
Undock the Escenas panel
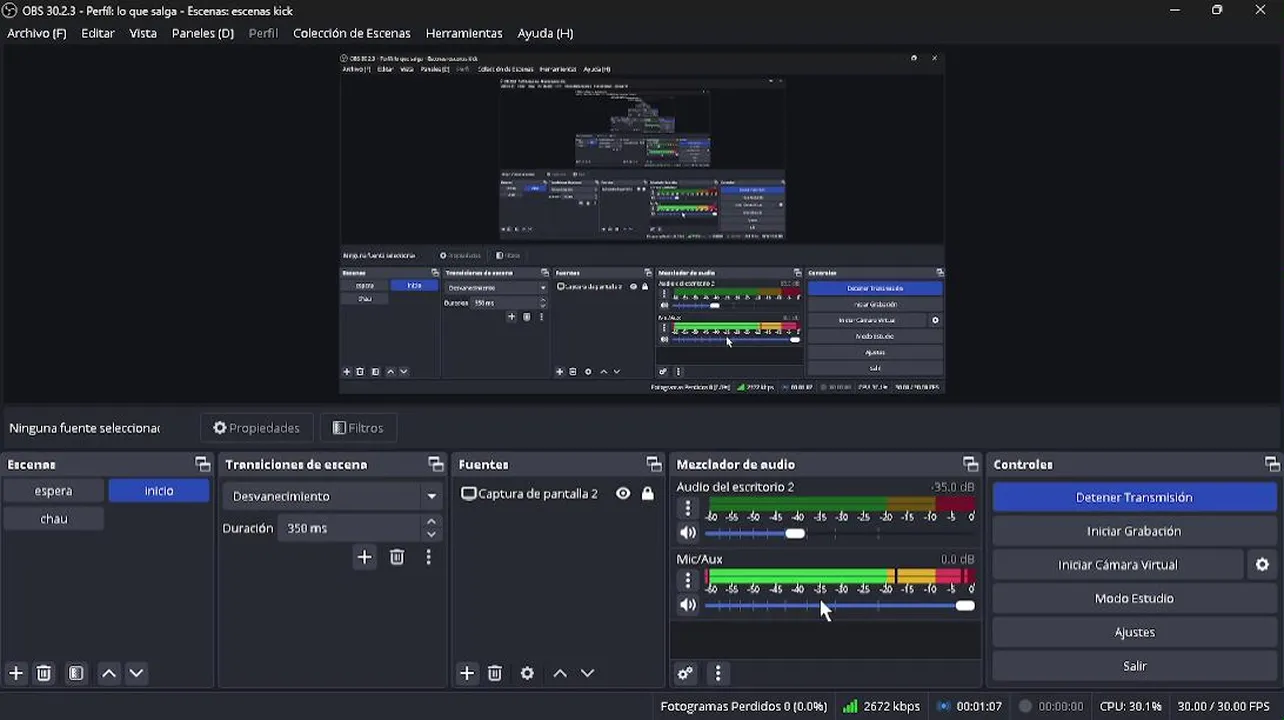(x=202, y=464)
